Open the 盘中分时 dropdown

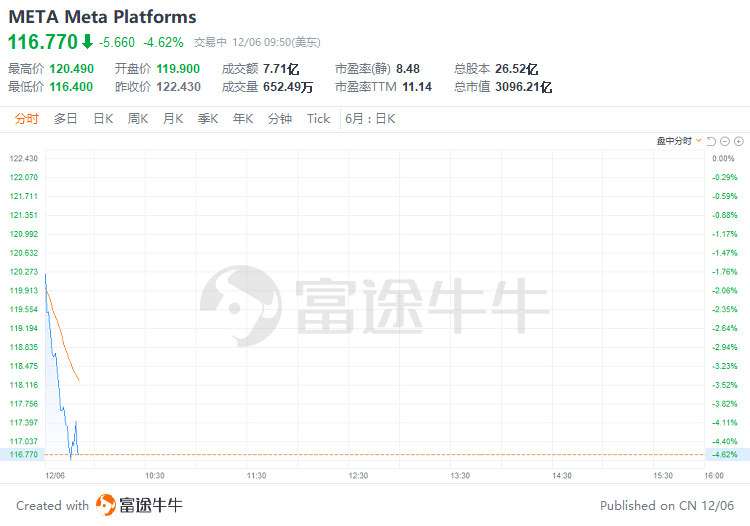pos(679,141)
